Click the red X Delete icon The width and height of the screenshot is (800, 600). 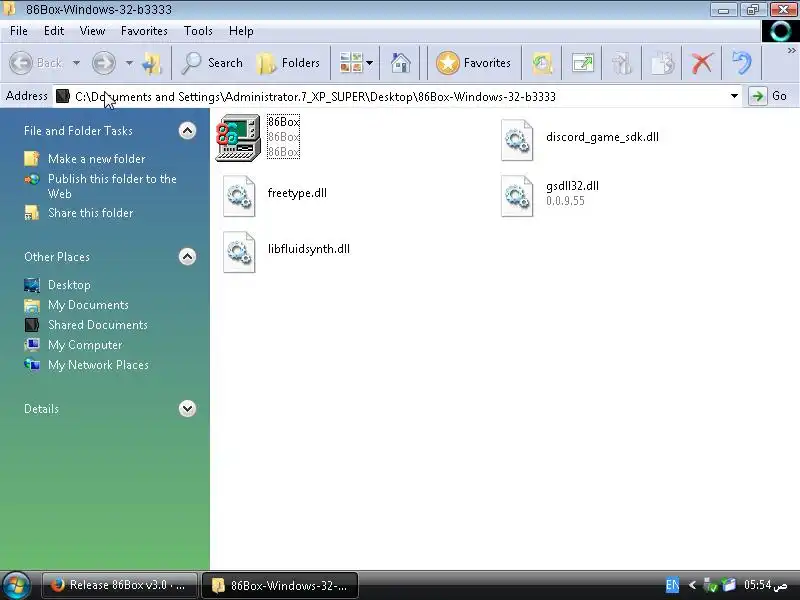[x=702, y=63]
